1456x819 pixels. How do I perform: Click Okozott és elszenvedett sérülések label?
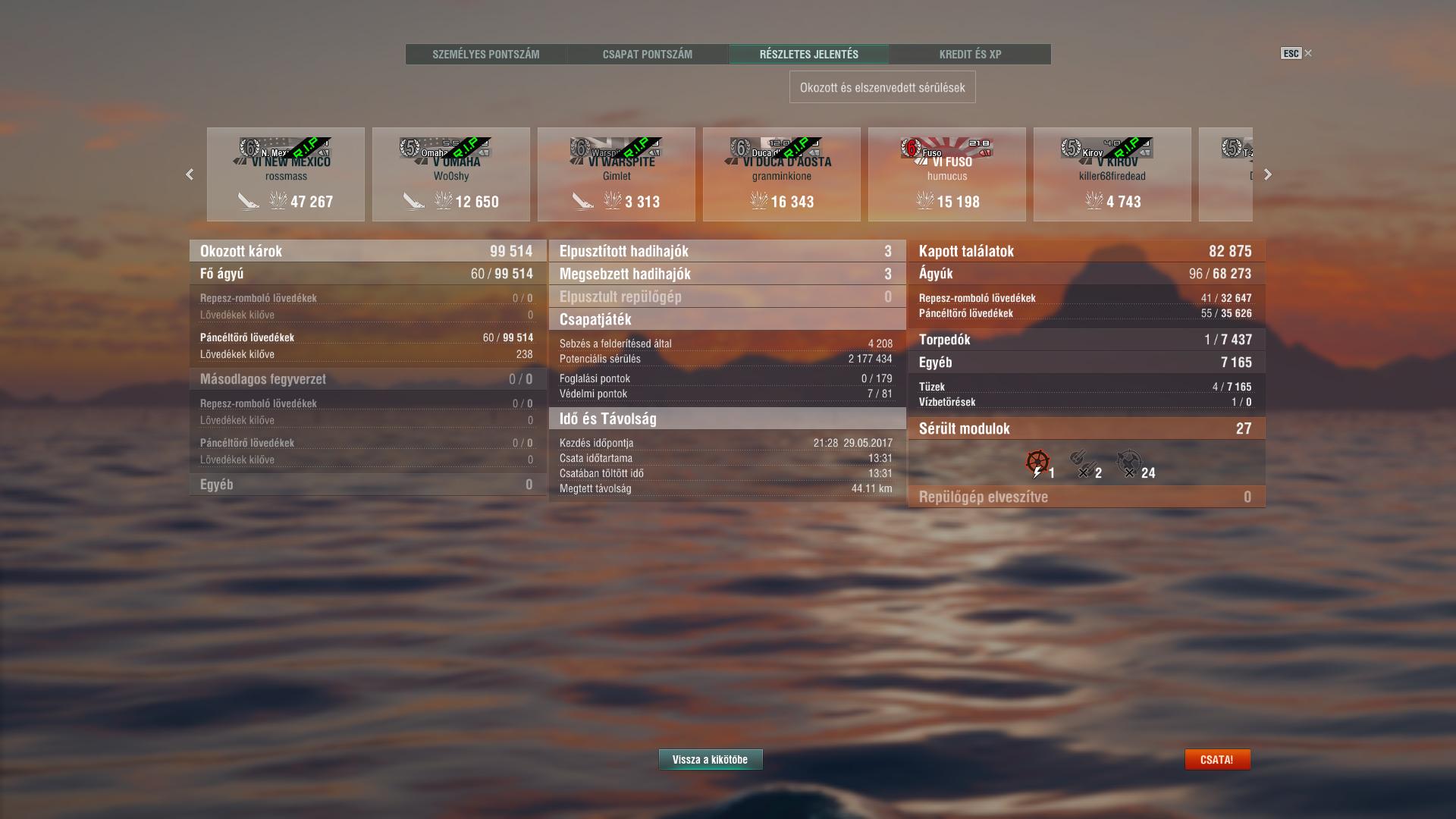tap(883, 87)
